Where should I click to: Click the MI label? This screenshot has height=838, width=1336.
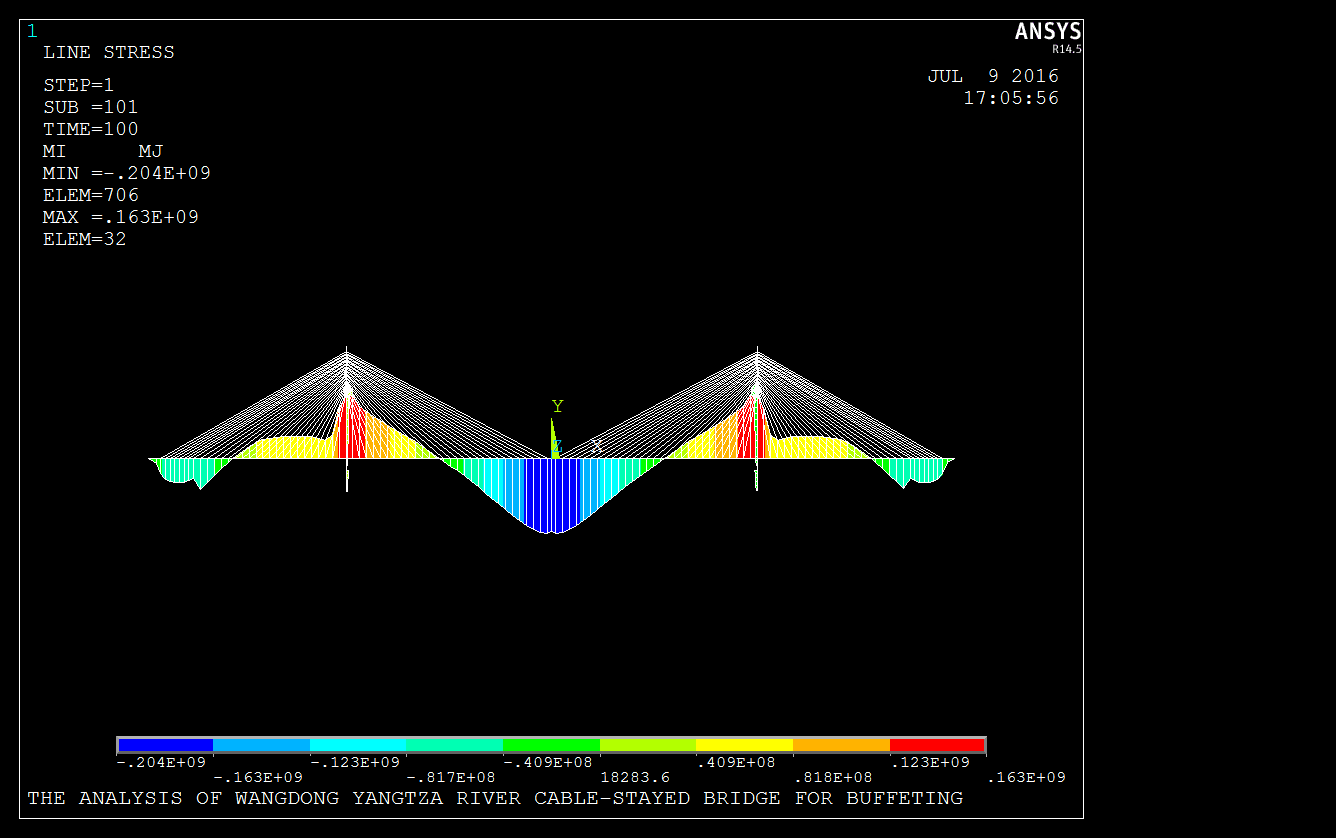pyautogui.click(x=54, y=151)
